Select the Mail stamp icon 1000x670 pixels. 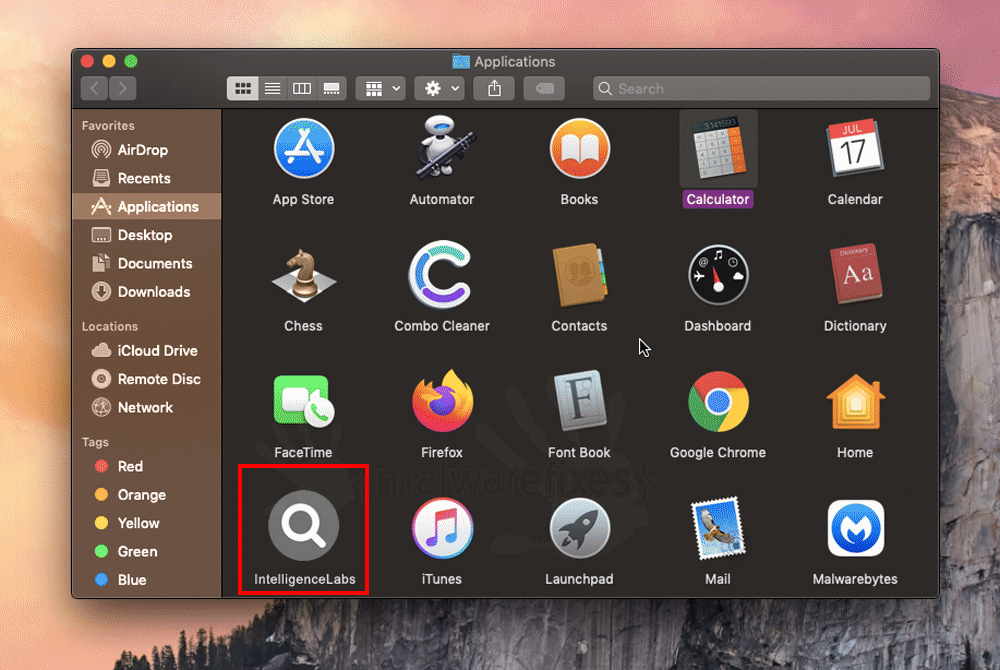pyautogui.click(x=718, y=528)
